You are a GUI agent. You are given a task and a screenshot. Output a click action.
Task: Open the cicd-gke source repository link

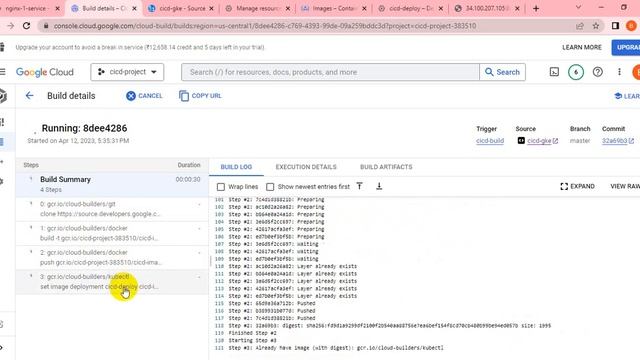[x=539, y=141]
